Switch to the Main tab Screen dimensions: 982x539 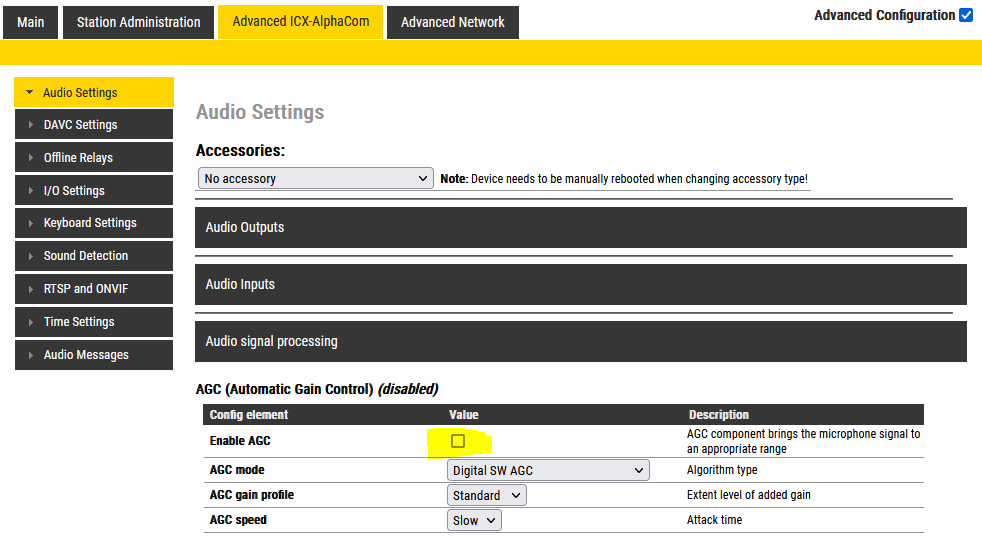tap(31, 22)
